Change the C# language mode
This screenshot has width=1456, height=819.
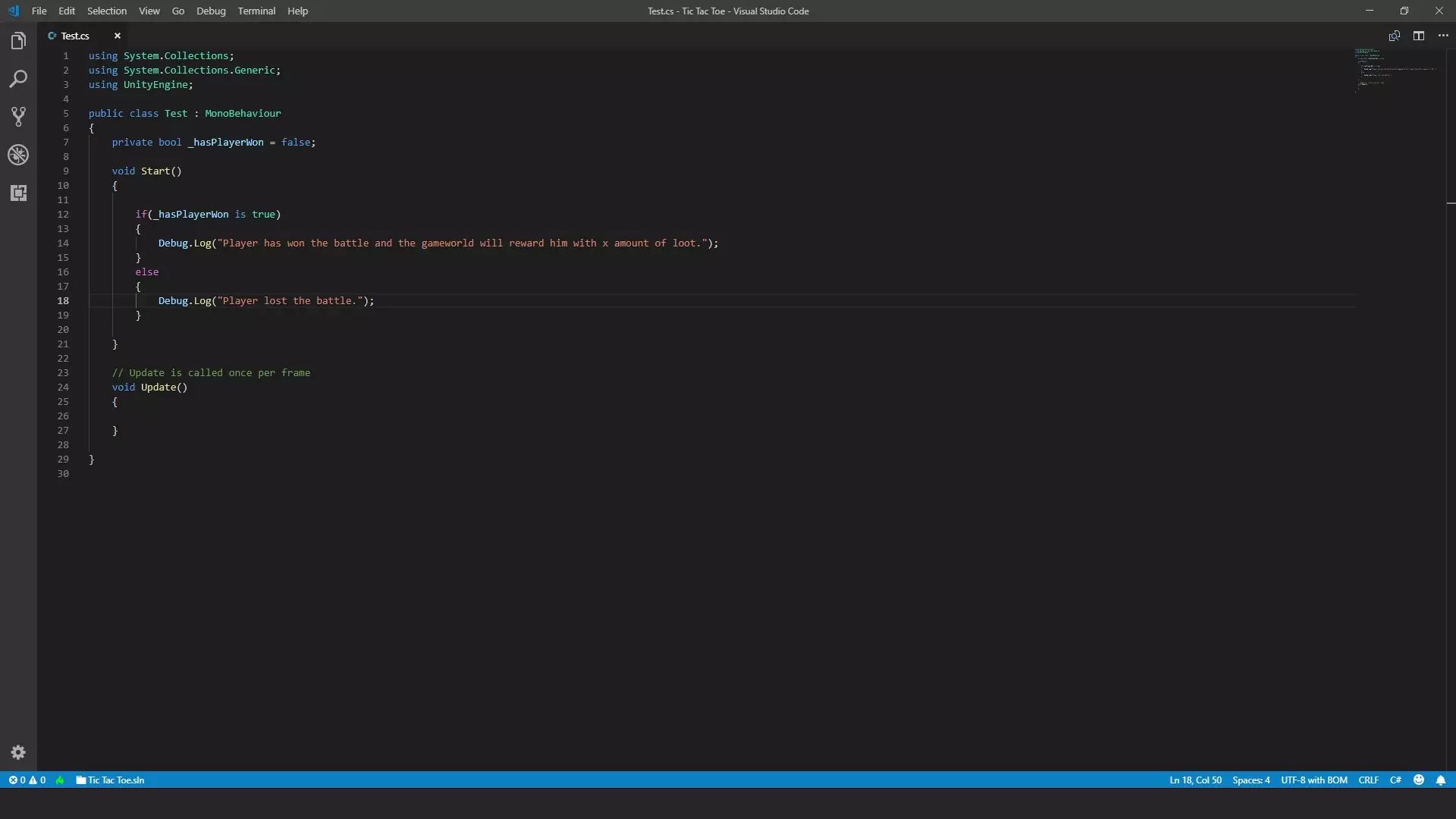tap(1395, 780)
